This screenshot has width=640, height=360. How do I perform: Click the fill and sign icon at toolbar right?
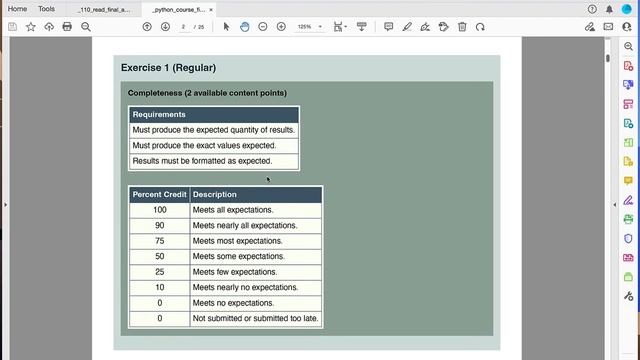(589, 27)
